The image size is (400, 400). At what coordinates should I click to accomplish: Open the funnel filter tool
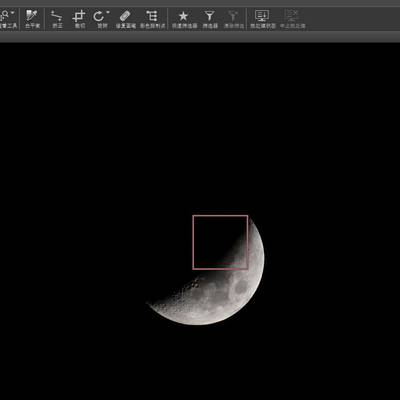tap(209, 16)
